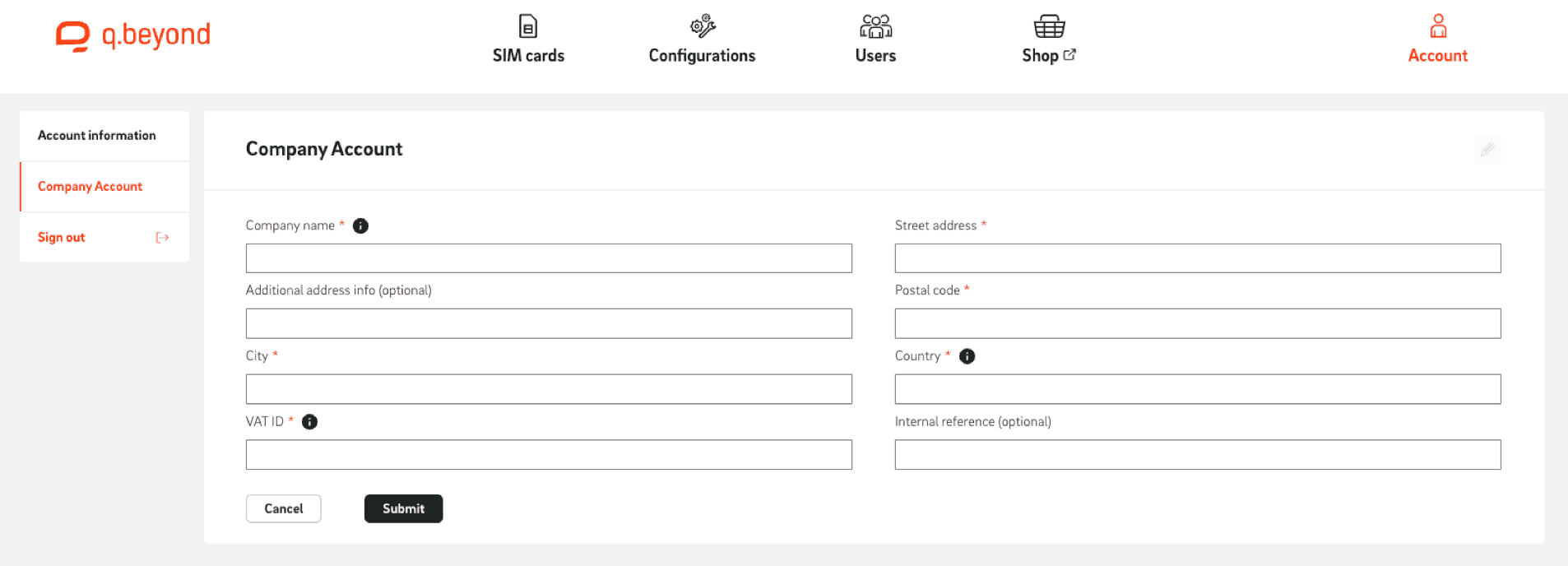This screenshot has height=566, width=1568.
Task: Click into the Street address field
Action: pyautogui.click(x=1197, y=258)
